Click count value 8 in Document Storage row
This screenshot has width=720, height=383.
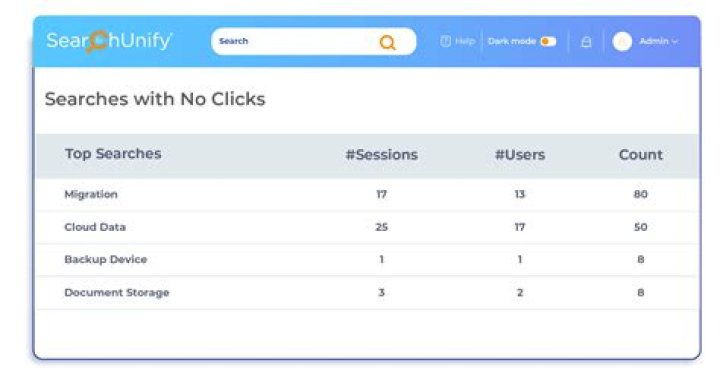coord(641,293)
